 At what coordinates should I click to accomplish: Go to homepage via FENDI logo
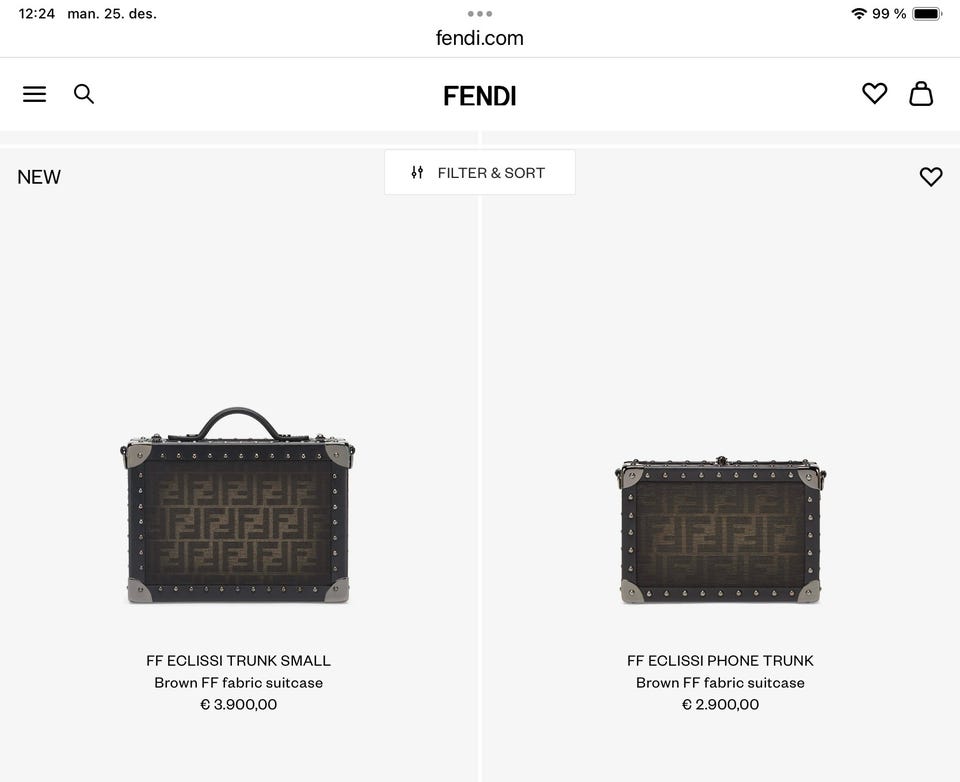coord(480,96)
